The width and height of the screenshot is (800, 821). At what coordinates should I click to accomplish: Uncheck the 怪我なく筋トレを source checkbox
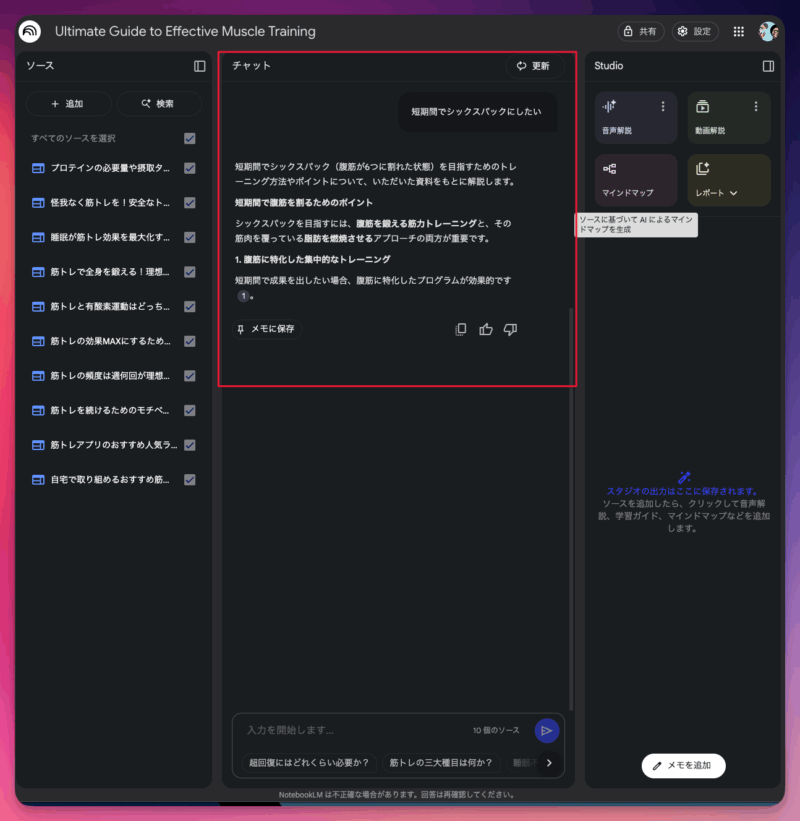point(190,203)
